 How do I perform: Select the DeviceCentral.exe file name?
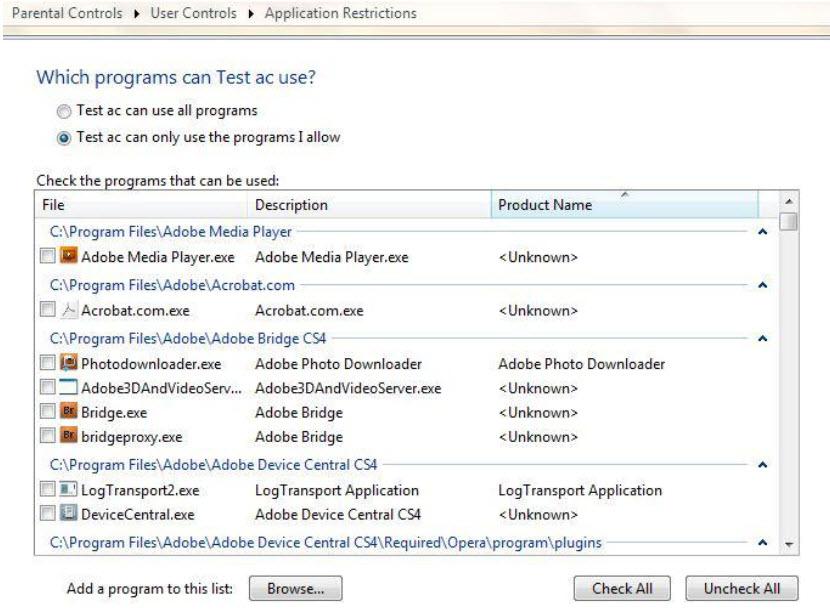(138, 515)
